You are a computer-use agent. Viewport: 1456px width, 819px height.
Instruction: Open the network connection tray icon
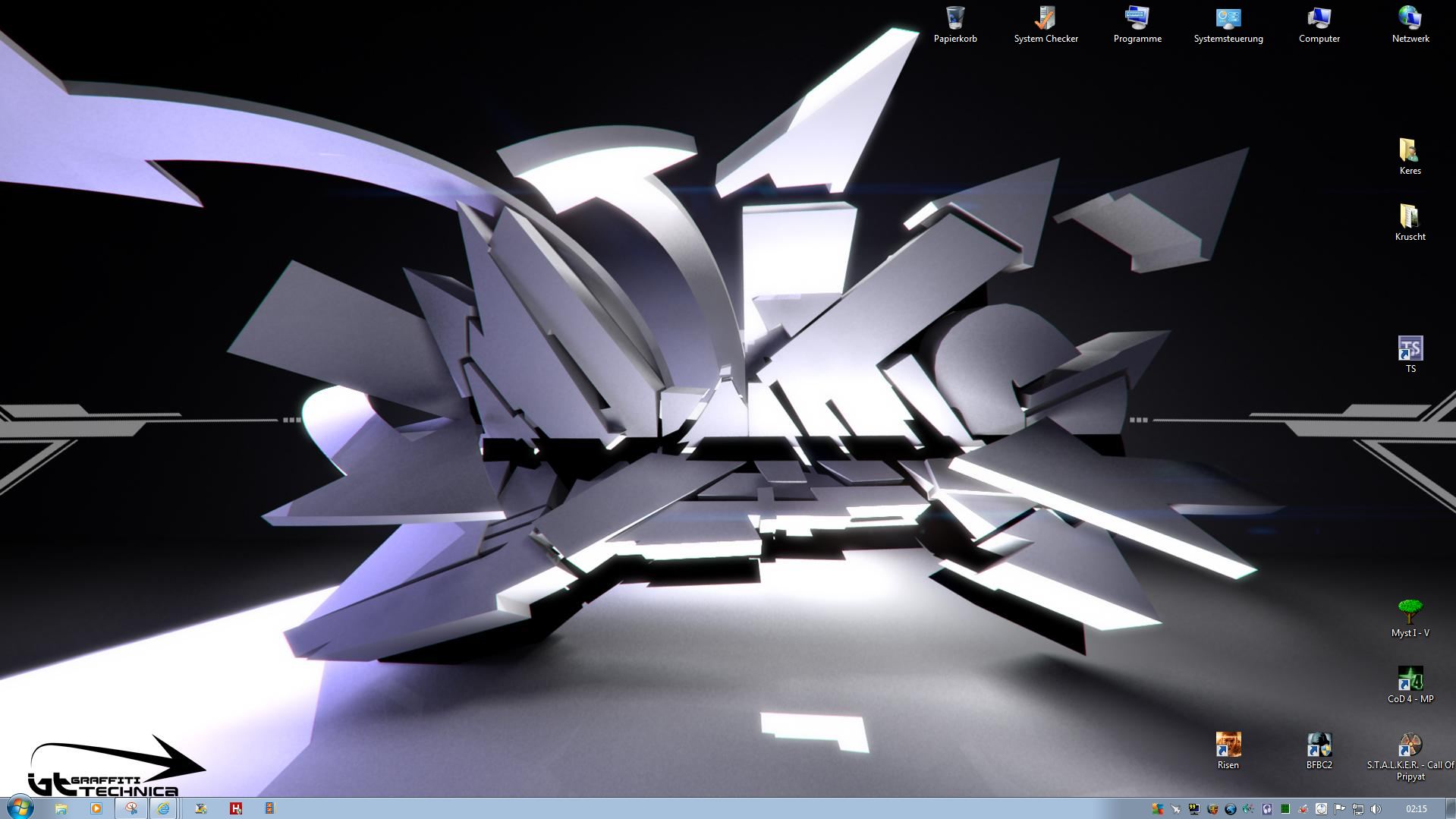1358,809
